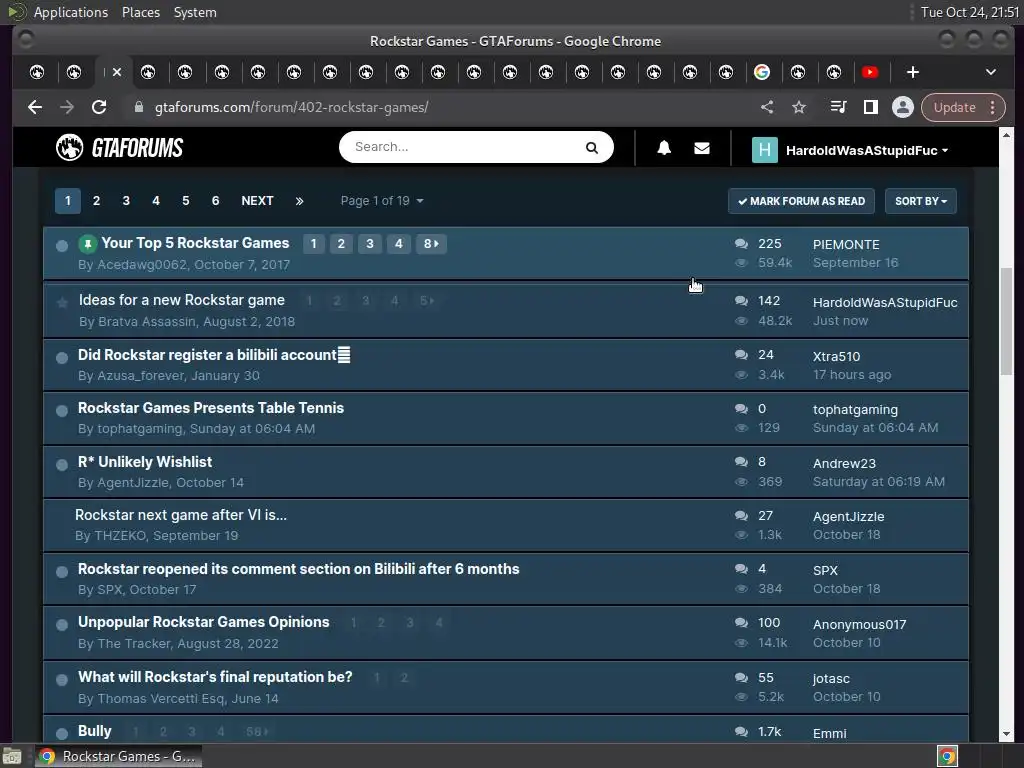This screenshot has width=1024, height=768.
Task: Open the messages envelope icon
Action: tap(702, 148)
